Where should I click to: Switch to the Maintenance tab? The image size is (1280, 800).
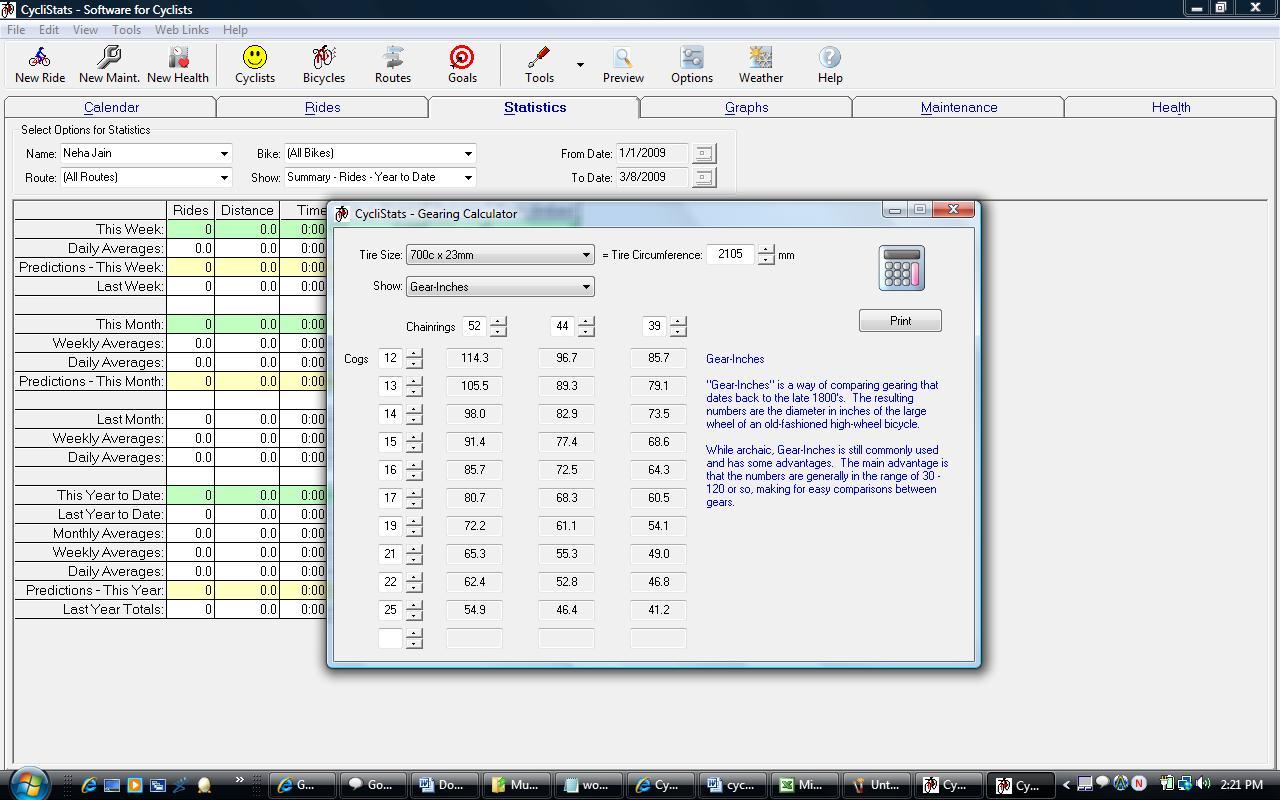pos(958,107)
